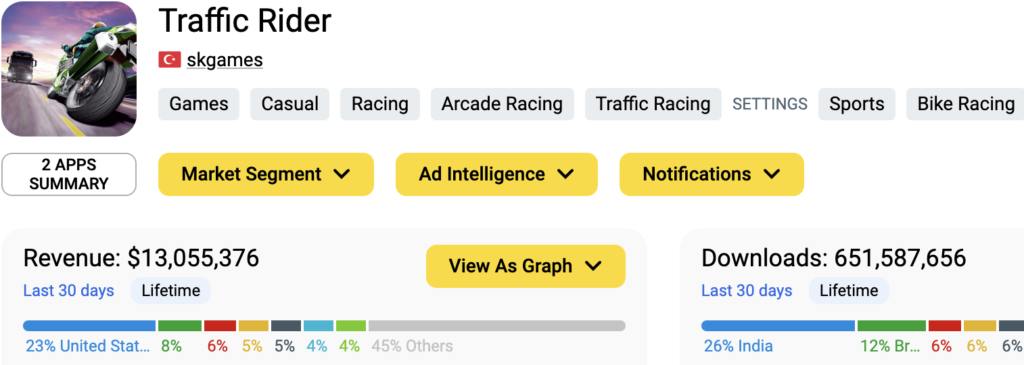Click the blue India downloads bar segment

778,326
